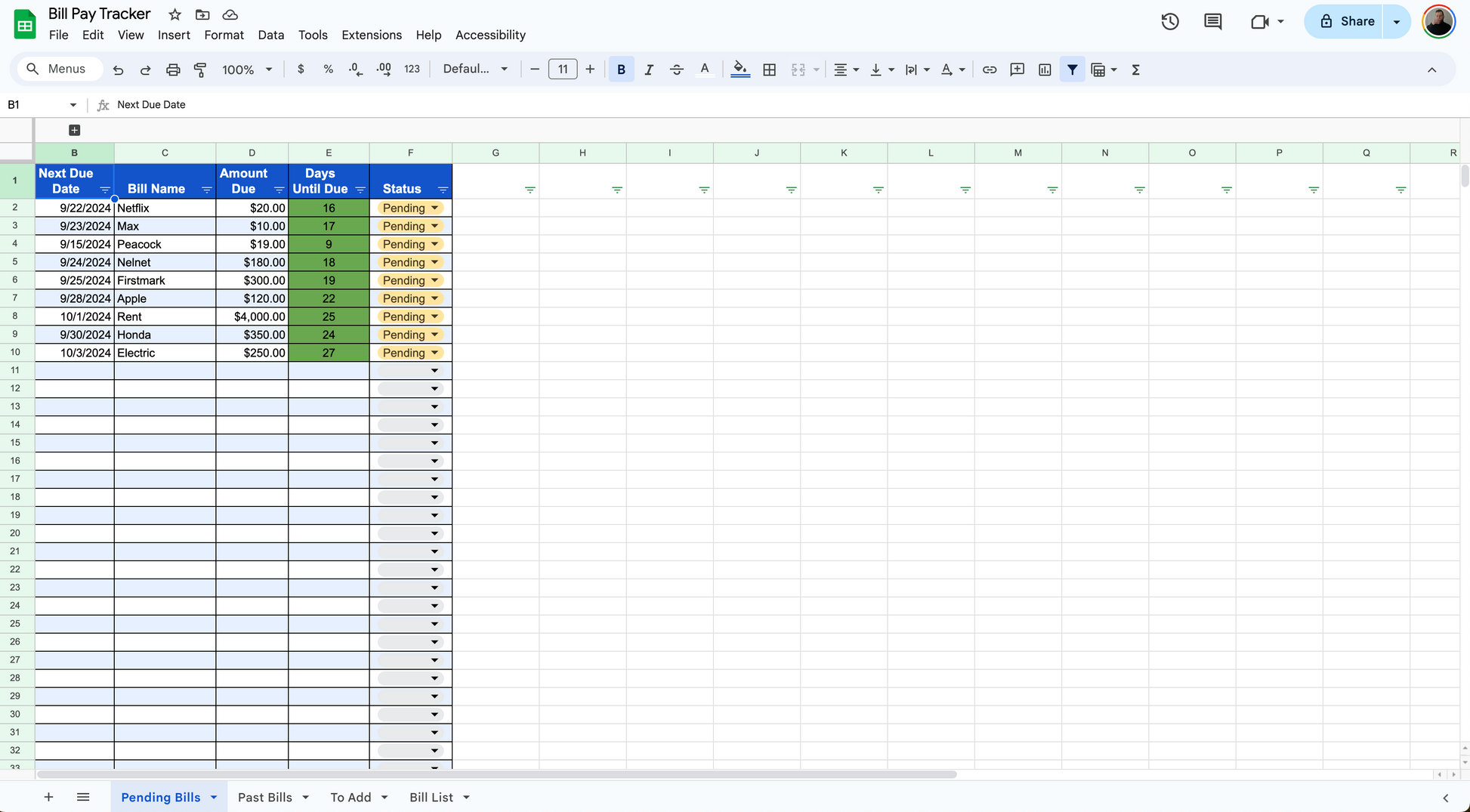Switch to the Past Bills tab
Screen dimensions: 1470x812
264,797
